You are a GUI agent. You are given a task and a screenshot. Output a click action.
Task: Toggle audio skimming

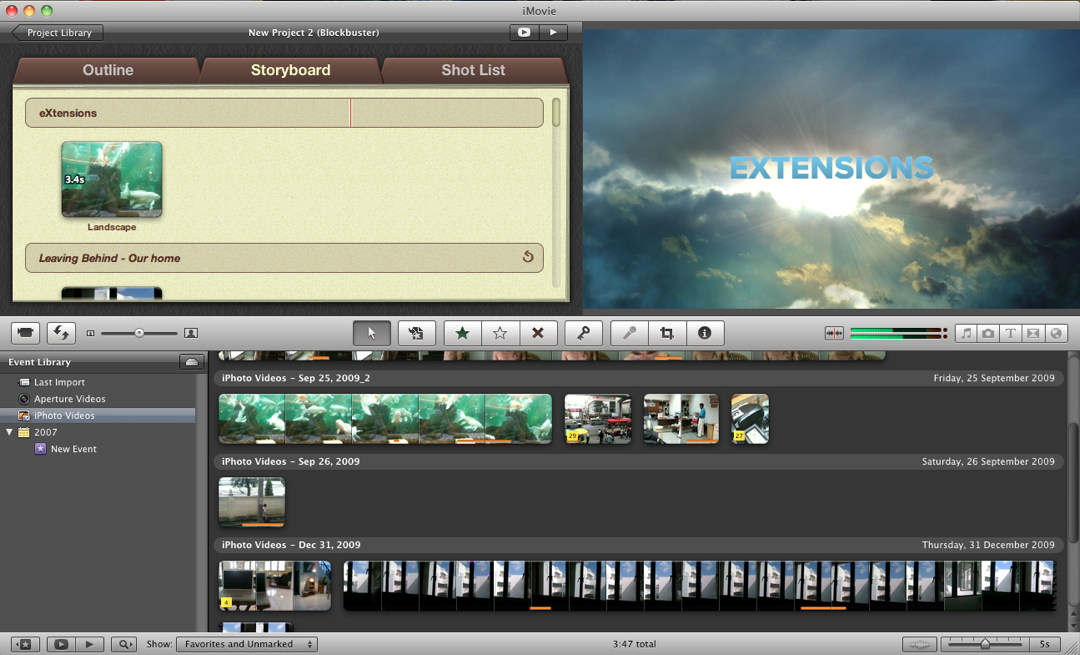coord(833,333)
